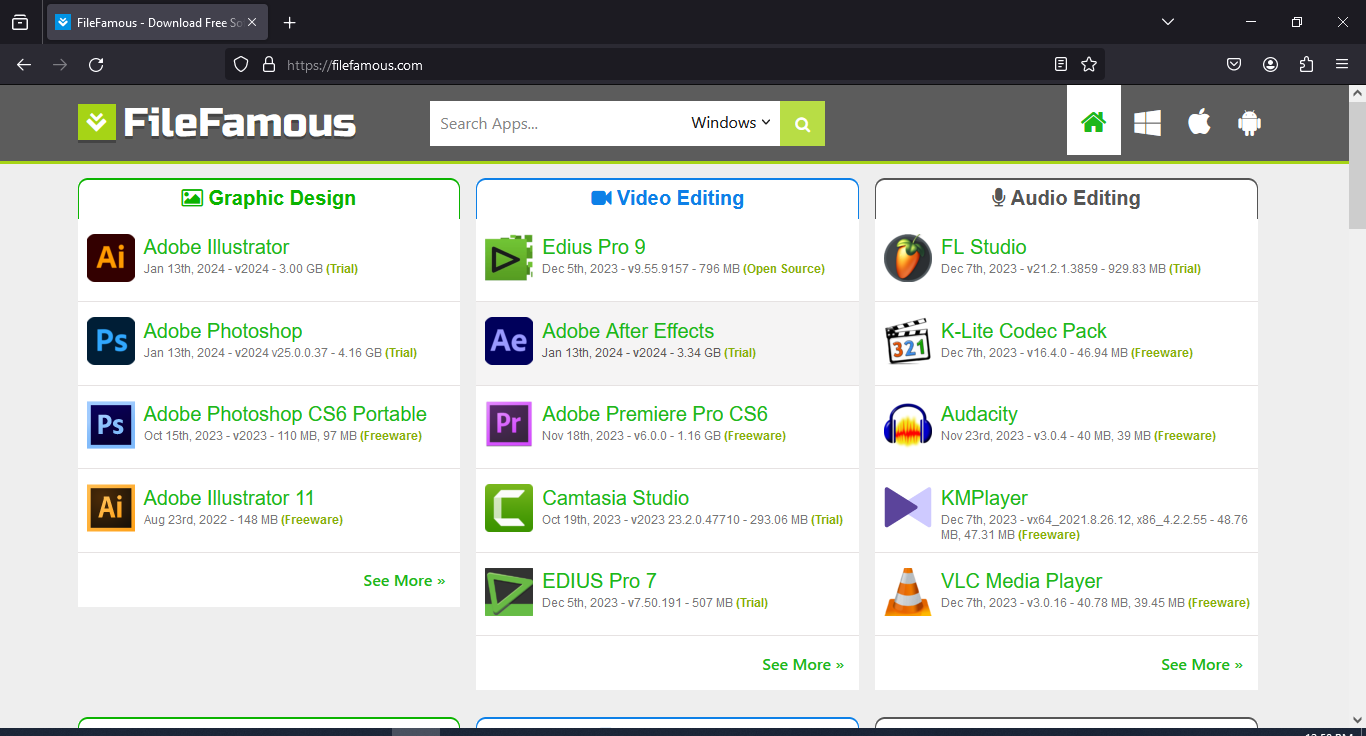Open the Camtasia Studio link
The image size is (1366, 736).
(x=615, y=498)
